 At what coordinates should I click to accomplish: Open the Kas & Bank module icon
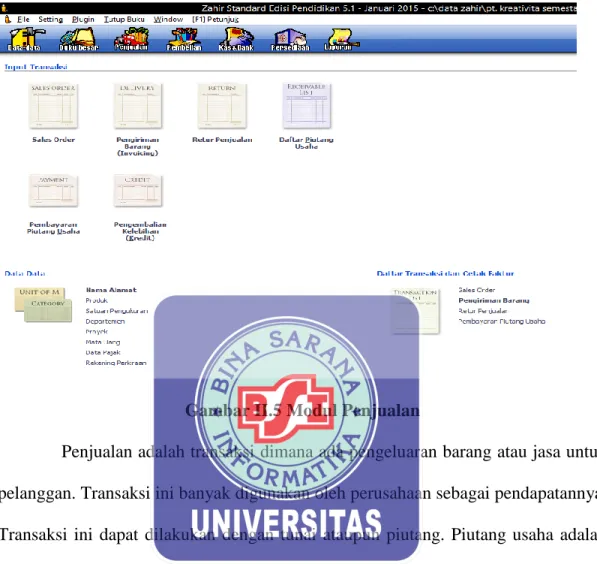(x=236, y=39)
